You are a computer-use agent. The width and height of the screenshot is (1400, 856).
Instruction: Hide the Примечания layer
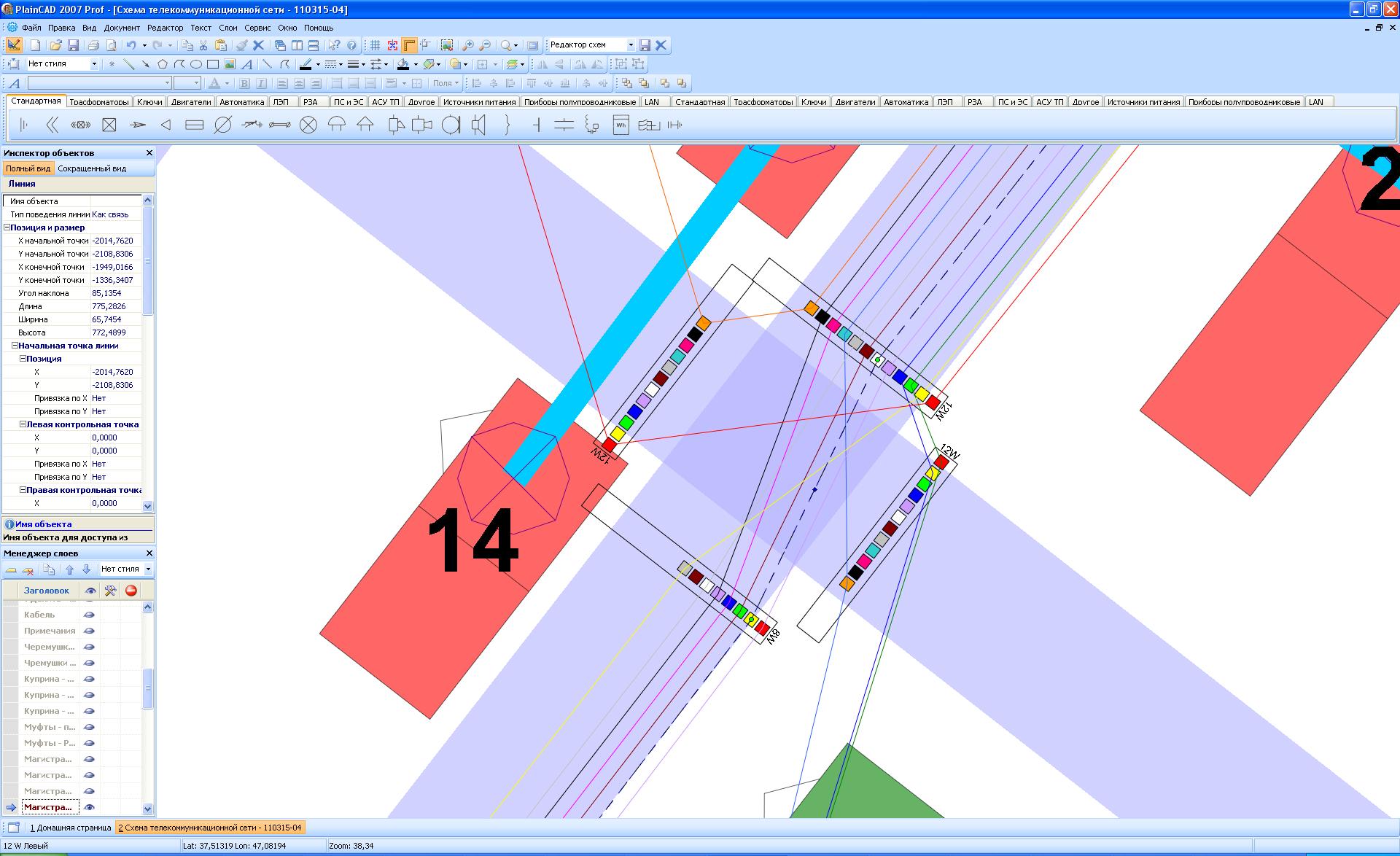[x=90, y=631]
